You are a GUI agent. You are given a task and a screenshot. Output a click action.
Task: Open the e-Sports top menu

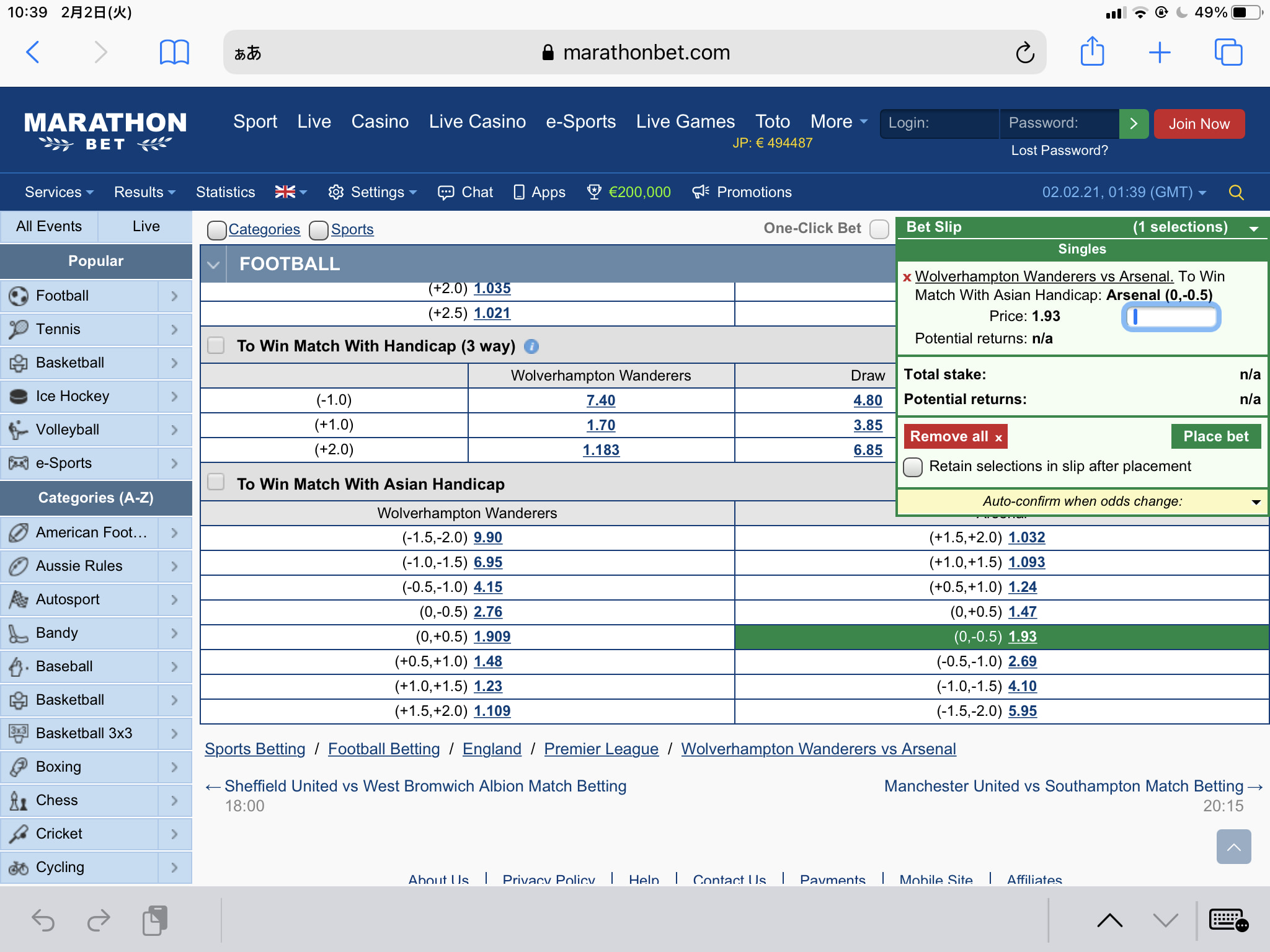coord(580,121)
